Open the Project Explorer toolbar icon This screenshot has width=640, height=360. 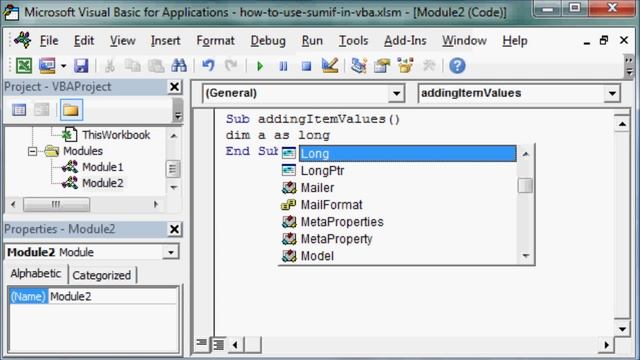359,65
